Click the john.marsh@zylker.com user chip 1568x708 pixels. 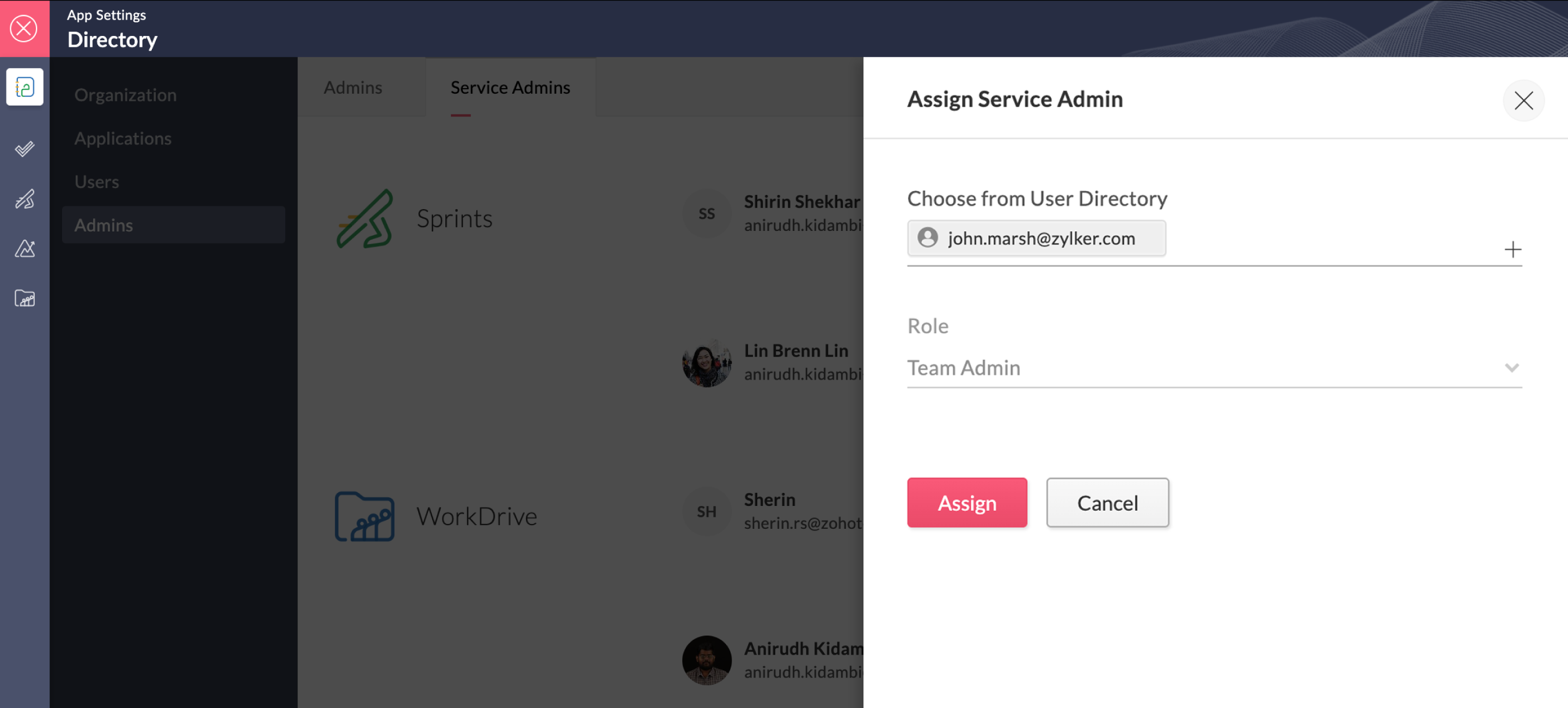click(1036, 238)
